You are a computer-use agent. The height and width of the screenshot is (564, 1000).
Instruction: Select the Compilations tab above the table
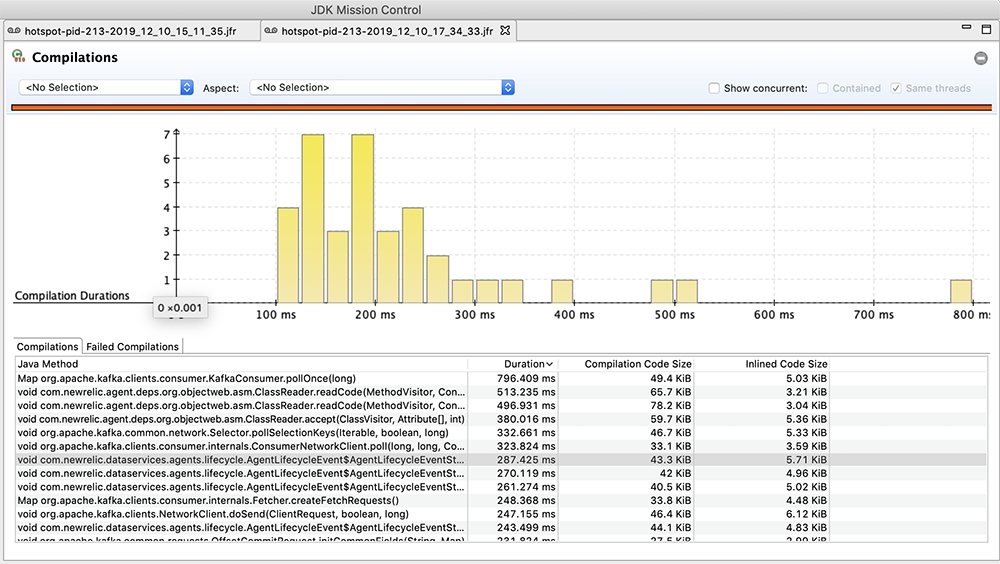click(x=47, y=347)
